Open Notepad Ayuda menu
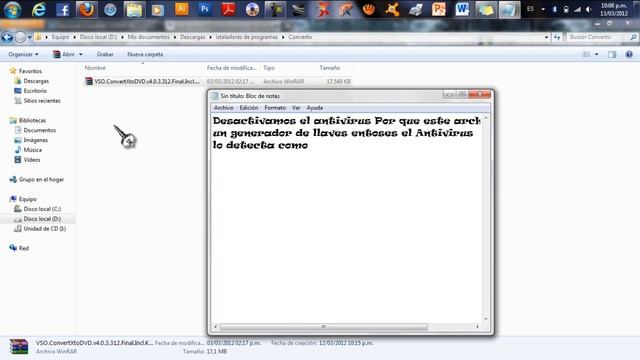The width and height of the screenshot is (640, 360). click(x=314, y=108)
